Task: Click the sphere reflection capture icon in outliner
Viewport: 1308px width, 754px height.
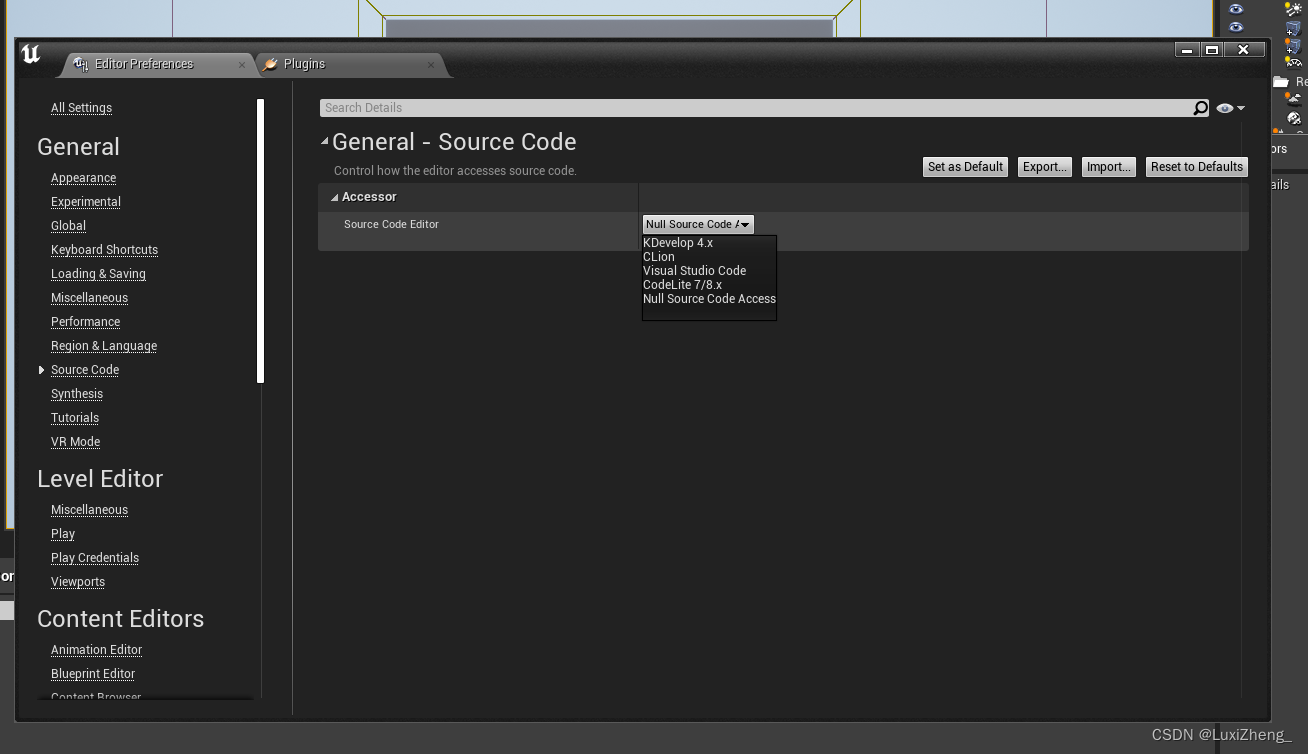Action: 1293,118
